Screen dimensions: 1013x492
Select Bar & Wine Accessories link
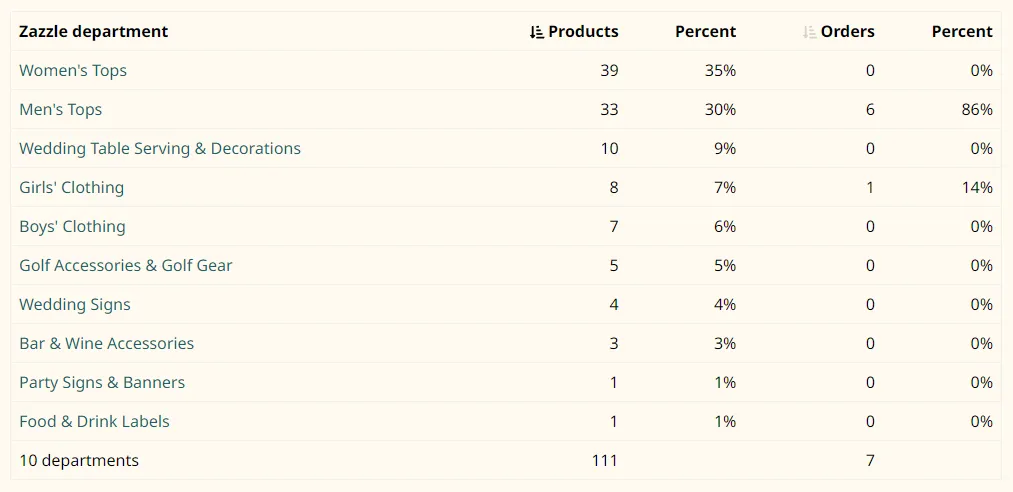(x=107, y=344)
